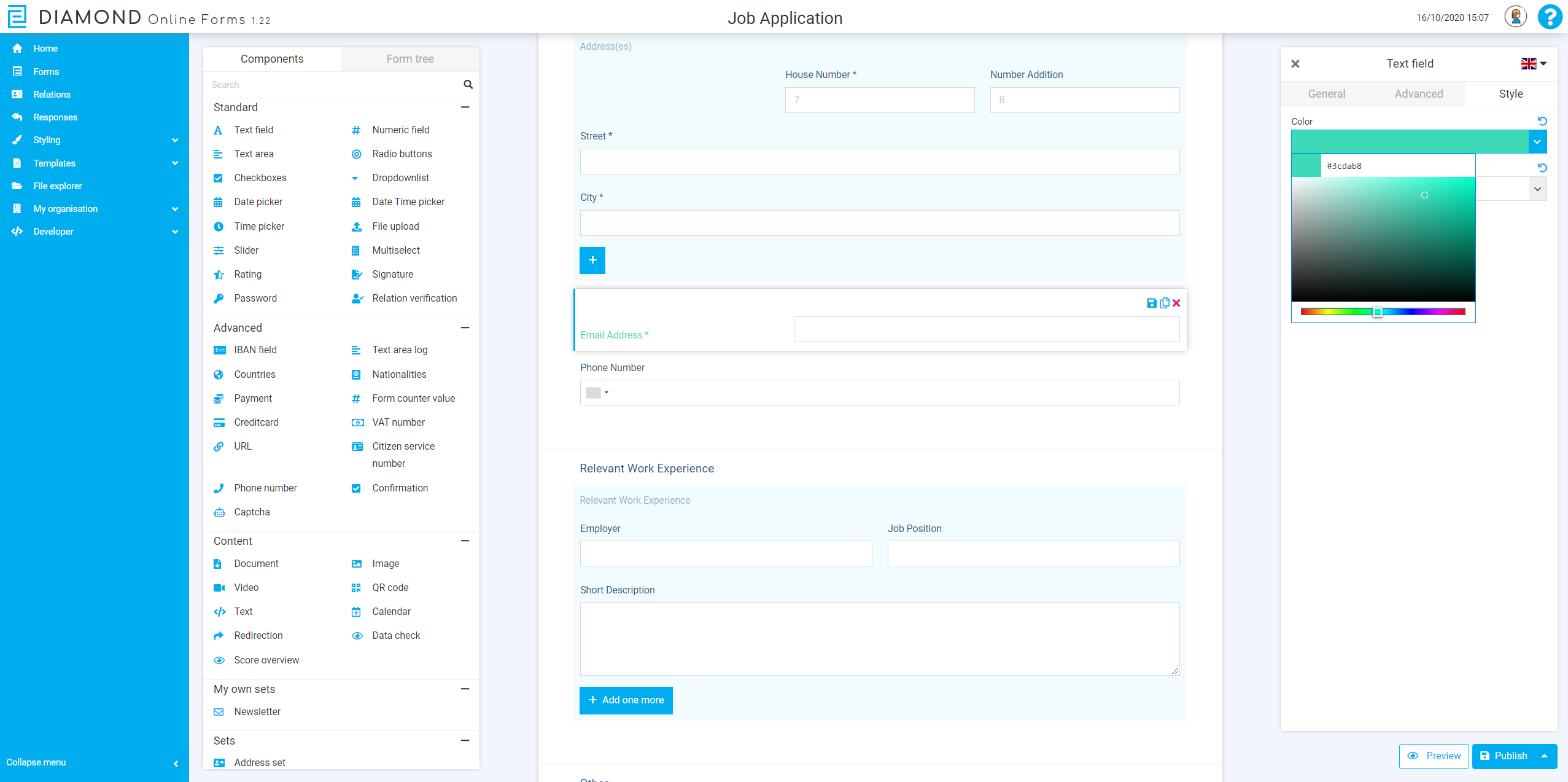Viewport: 1568px width, 782px height.
Task: Delete the Email Address field with red X
Action: 1176,303
